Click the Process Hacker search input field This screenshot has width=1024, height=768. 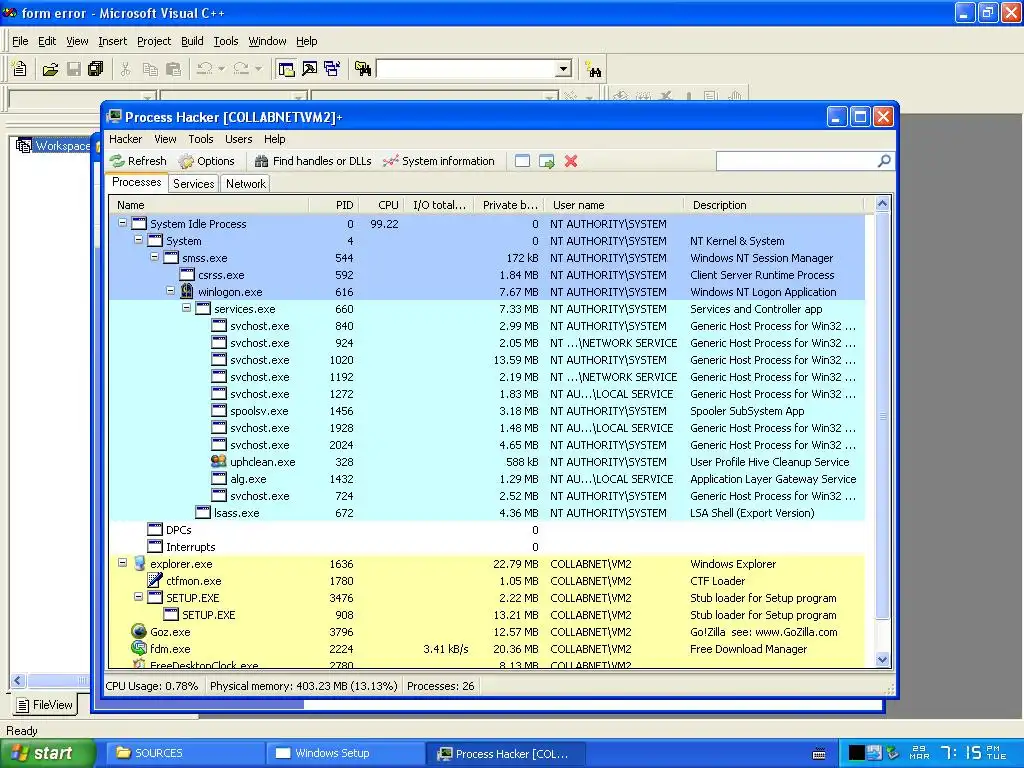(797, 161)
